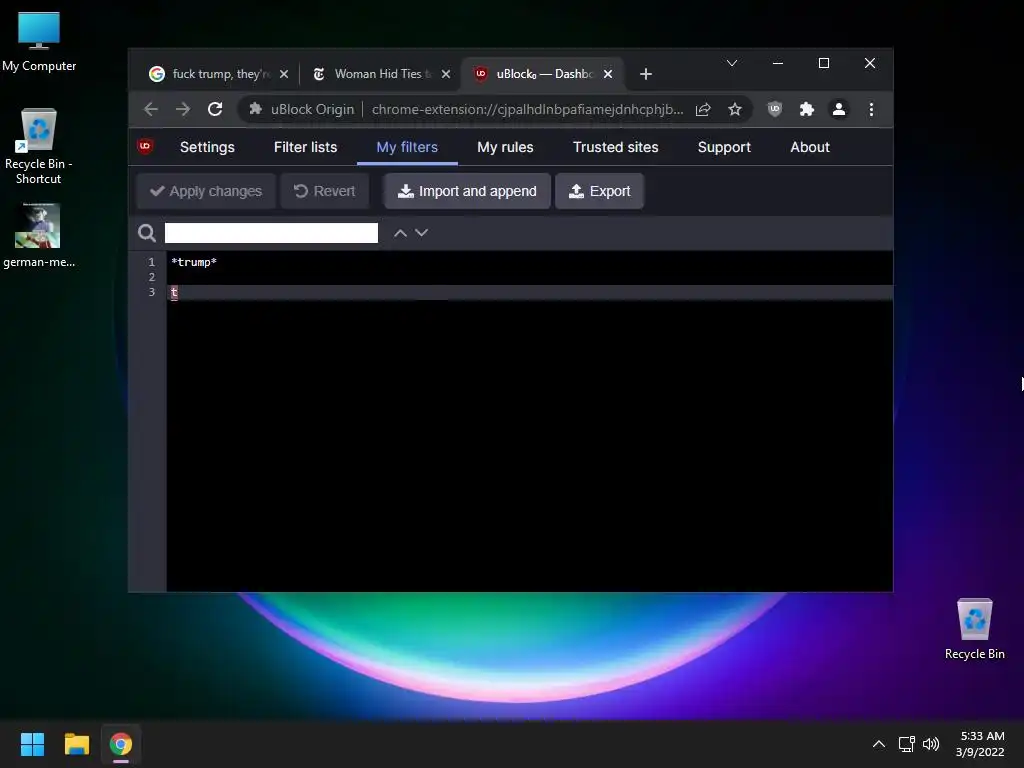1024x768 pixels.
Task: Focus the filter search input field
Action: (271, 232)
